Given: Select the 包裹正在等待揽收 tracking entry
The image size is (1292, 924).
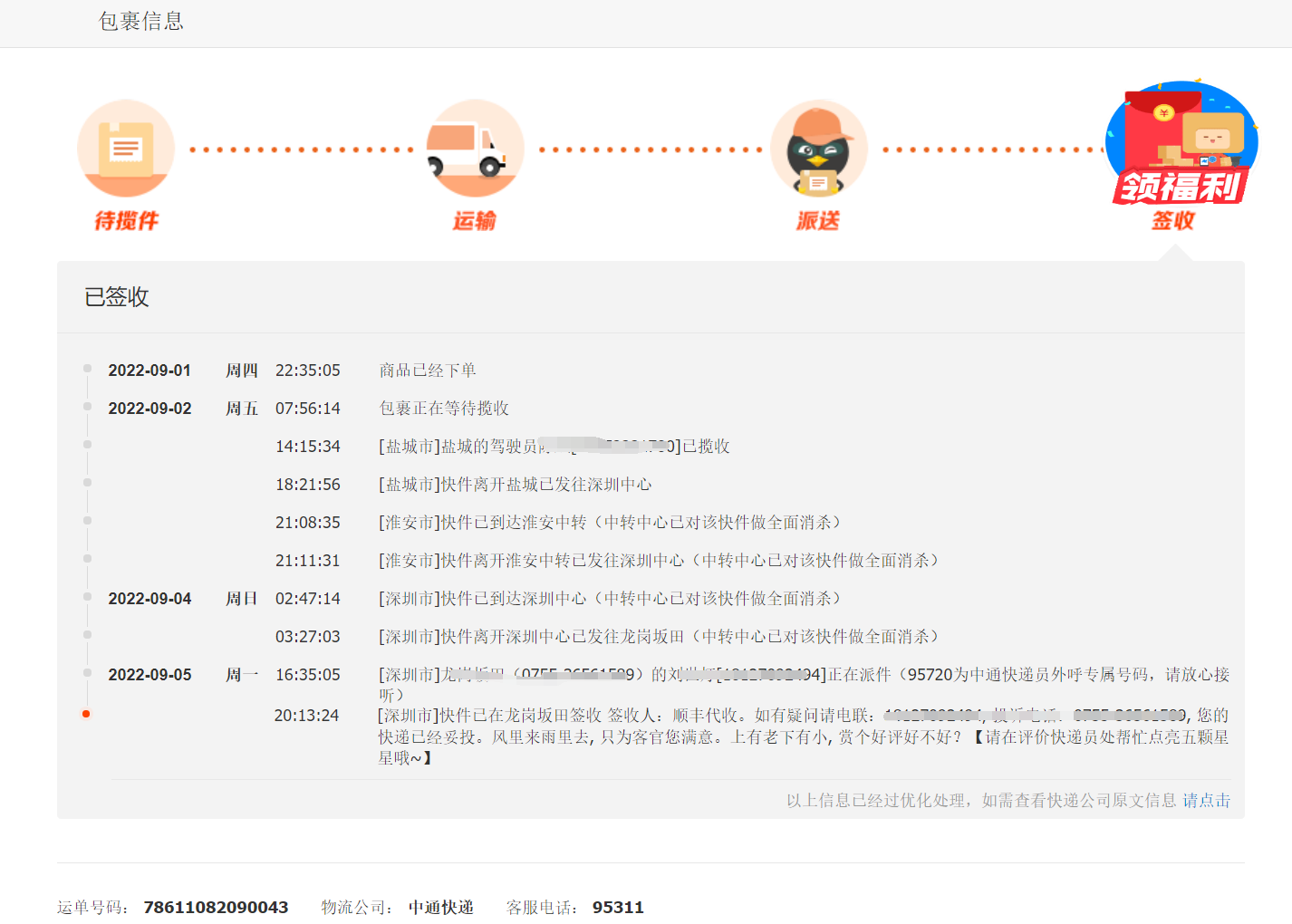Looking at the screenshot, I should point(444,409).
